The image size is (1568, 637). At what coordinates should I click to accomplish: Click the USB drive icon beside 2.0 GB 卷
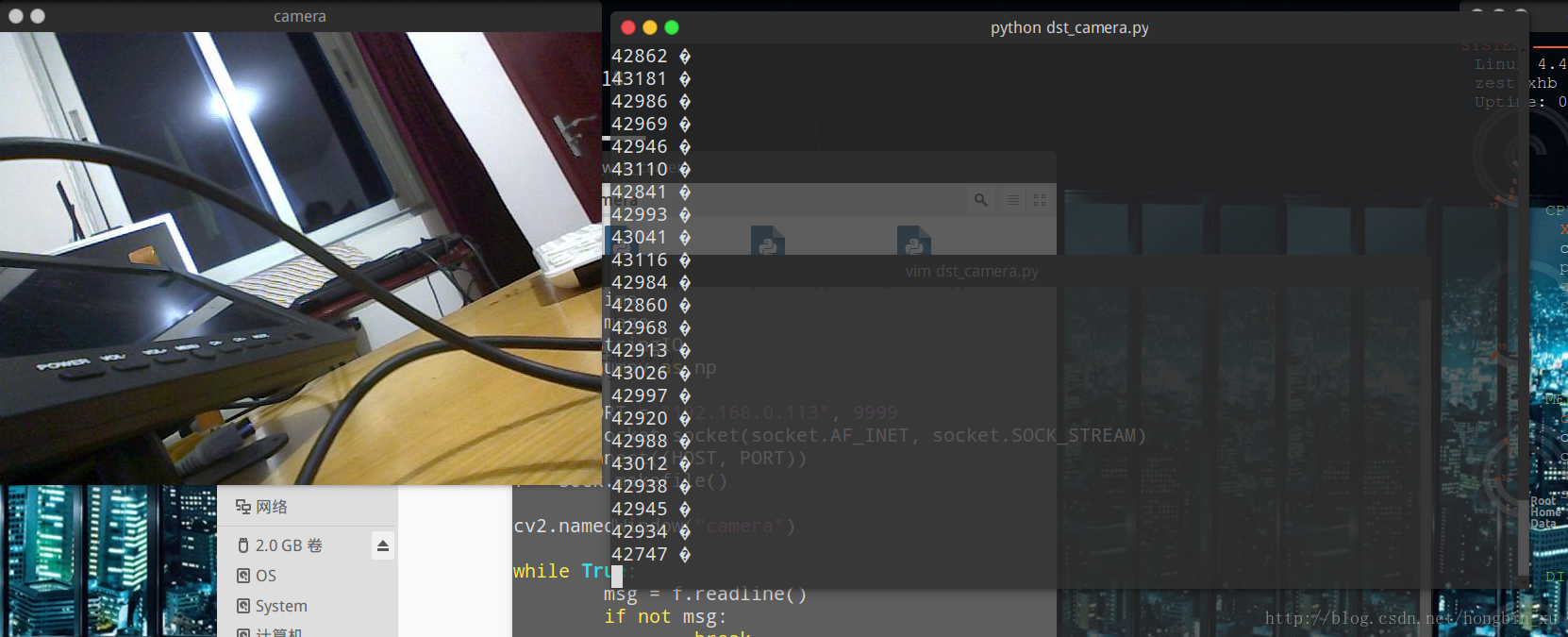coord(243,545)
